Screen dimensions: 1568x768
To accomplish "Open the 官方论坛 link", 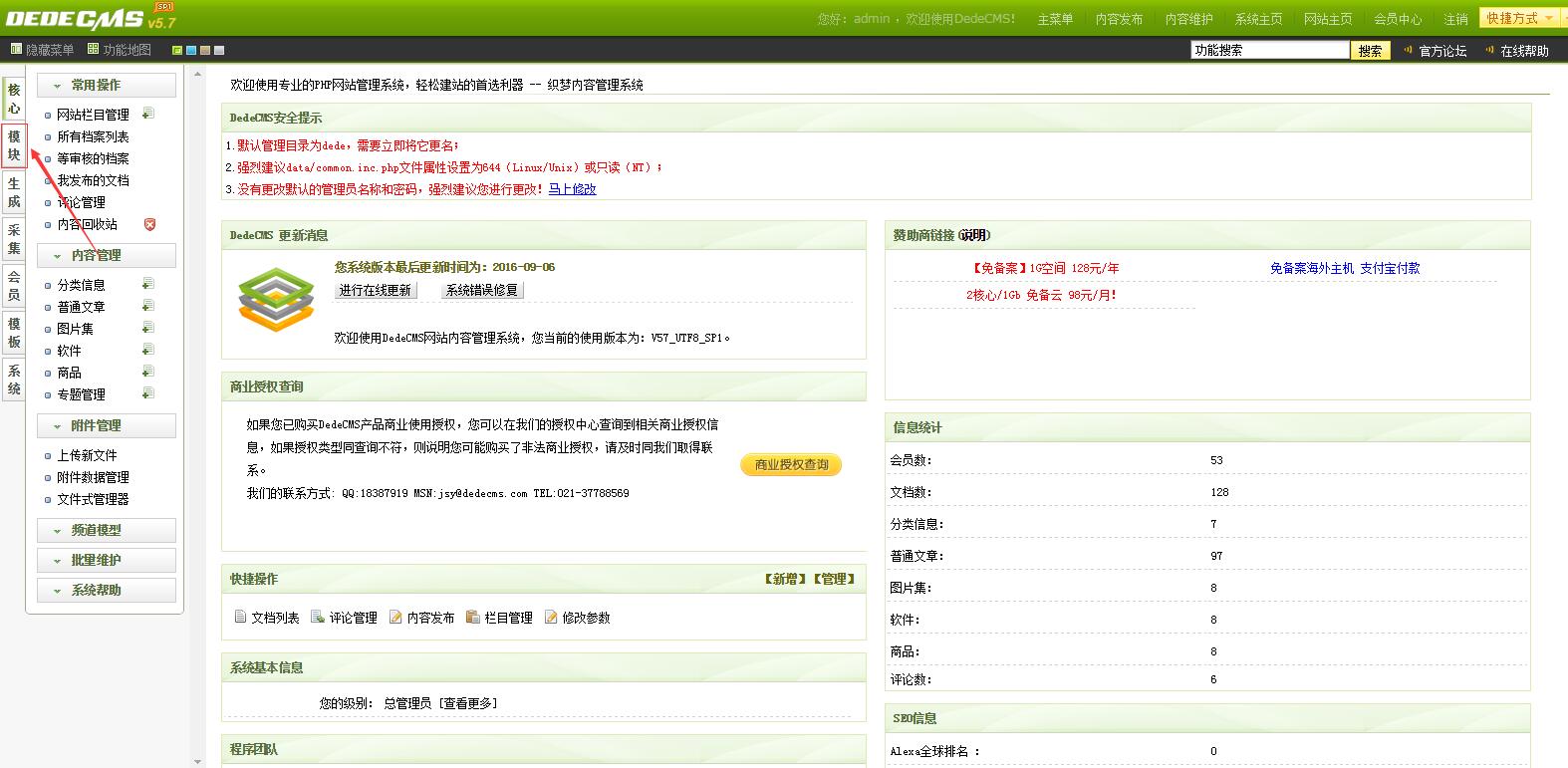I will pyautogui.click(x=1441, y=51).
